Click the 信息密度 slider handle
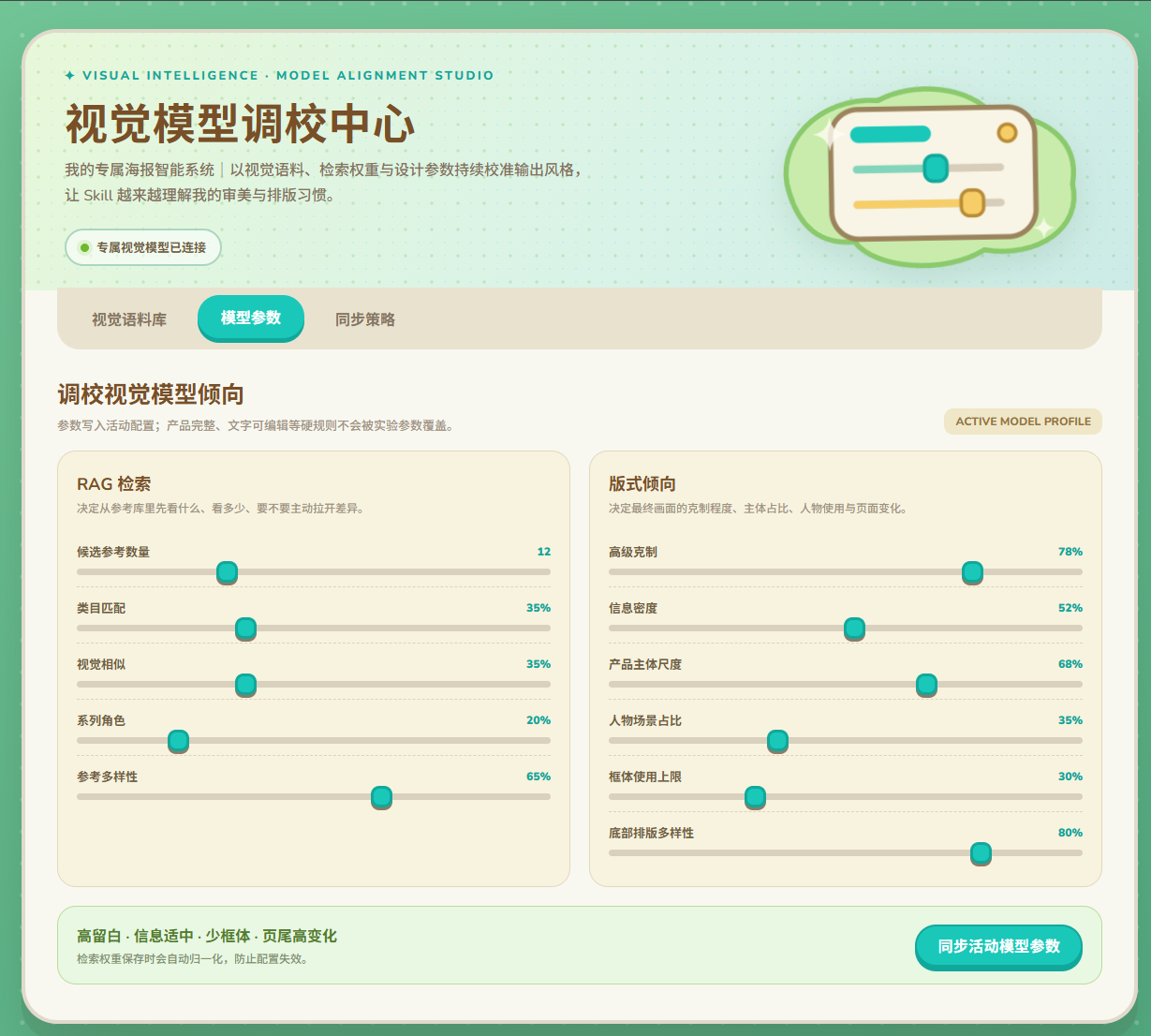 [x=854, y=629]
